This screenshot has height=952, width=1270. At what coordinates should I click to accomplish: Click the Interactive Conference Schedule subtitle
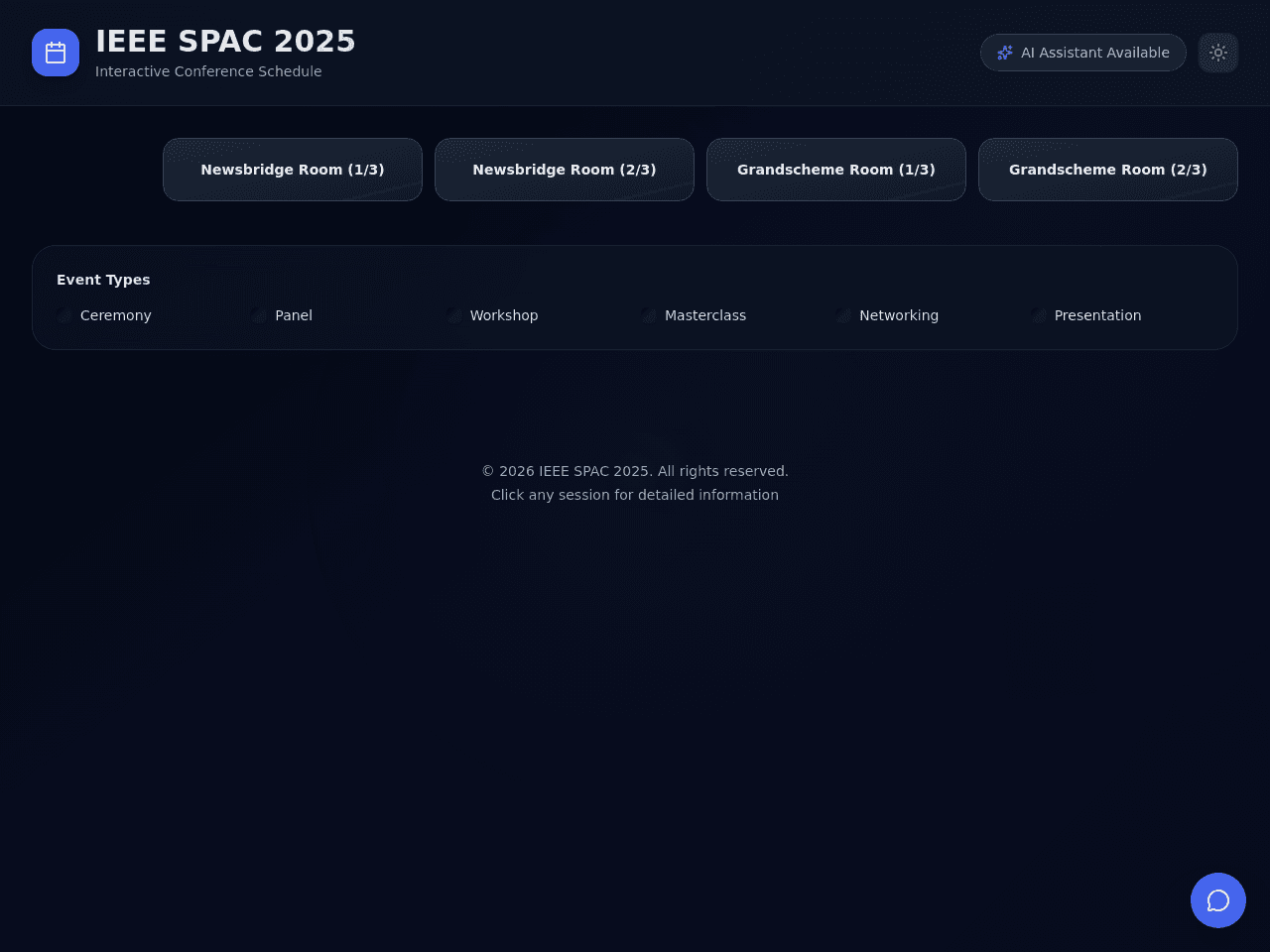click(x=208, y=71)
